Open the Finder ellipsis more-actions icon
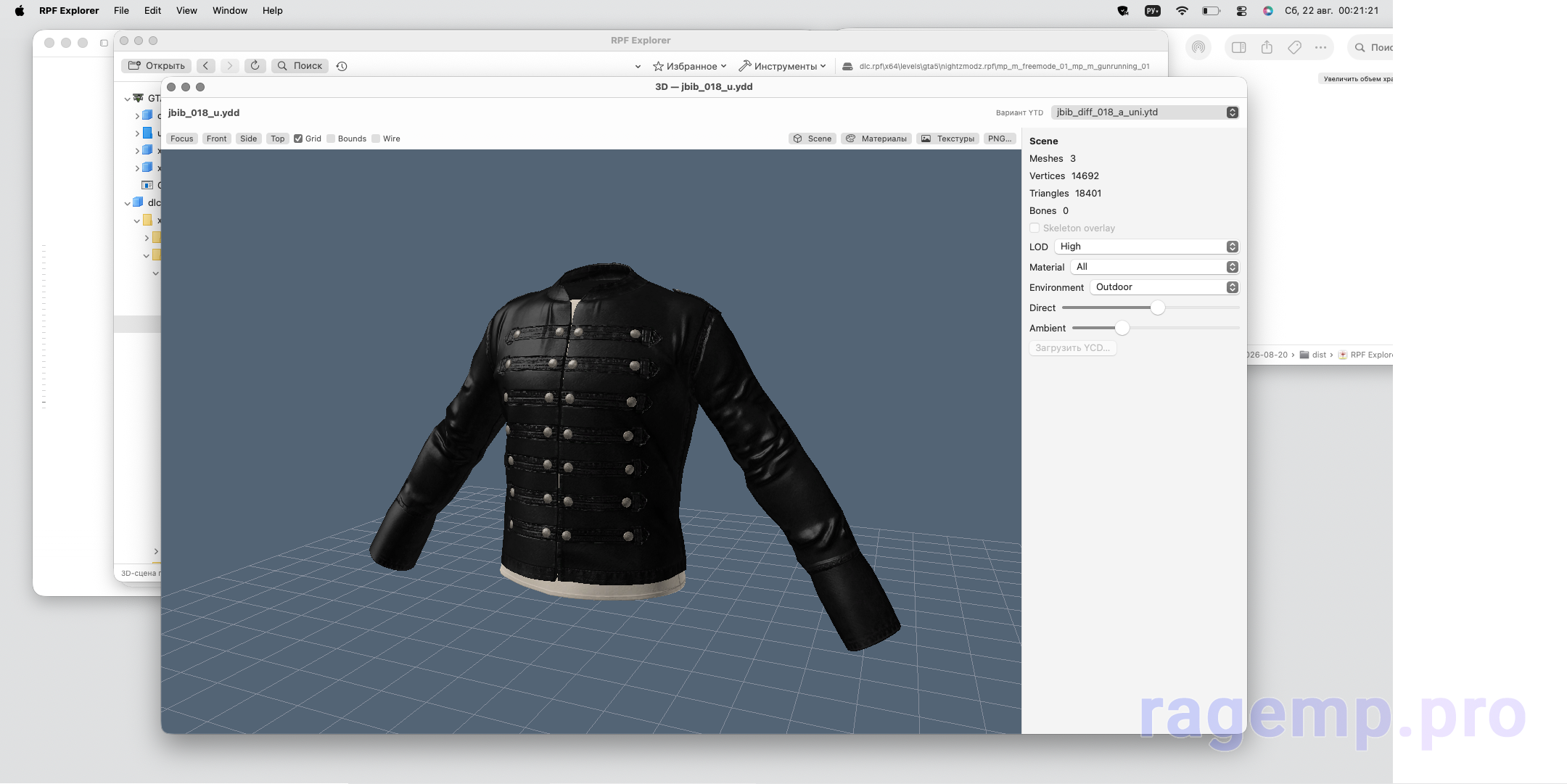 point(1320,47)
